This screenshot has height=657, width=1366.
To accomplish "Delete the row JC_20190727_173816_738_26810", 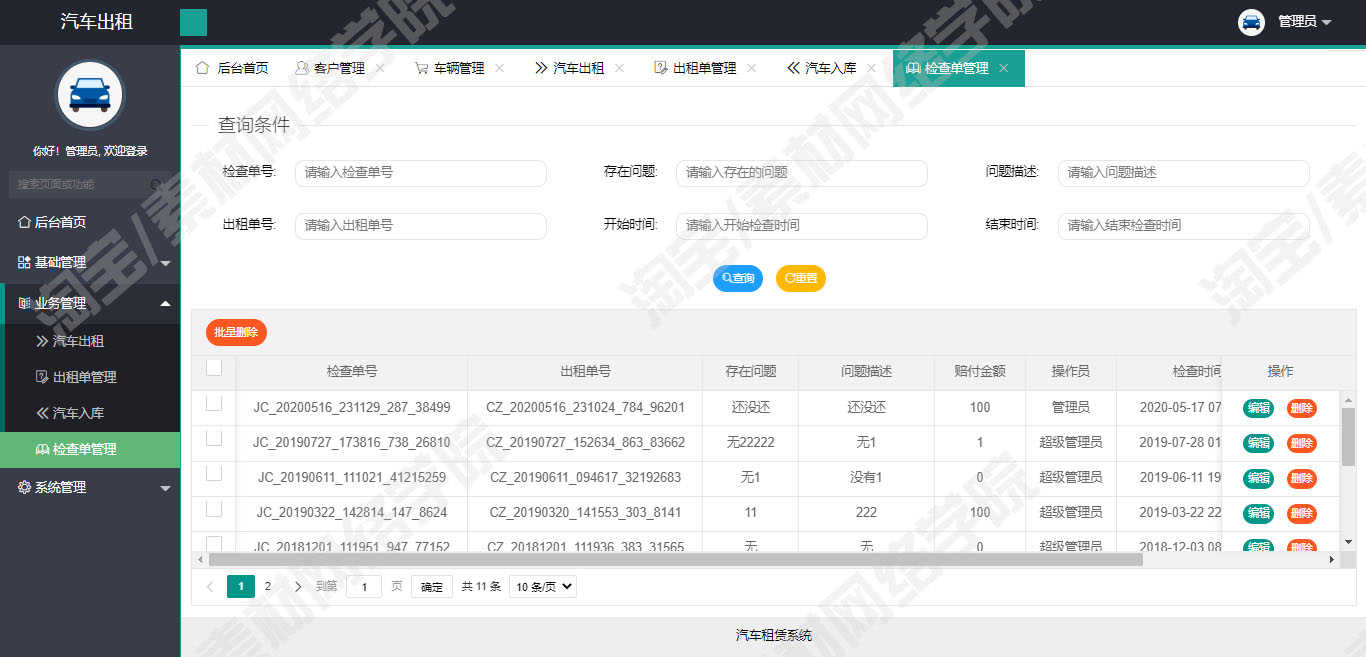I will [1302, 443].
